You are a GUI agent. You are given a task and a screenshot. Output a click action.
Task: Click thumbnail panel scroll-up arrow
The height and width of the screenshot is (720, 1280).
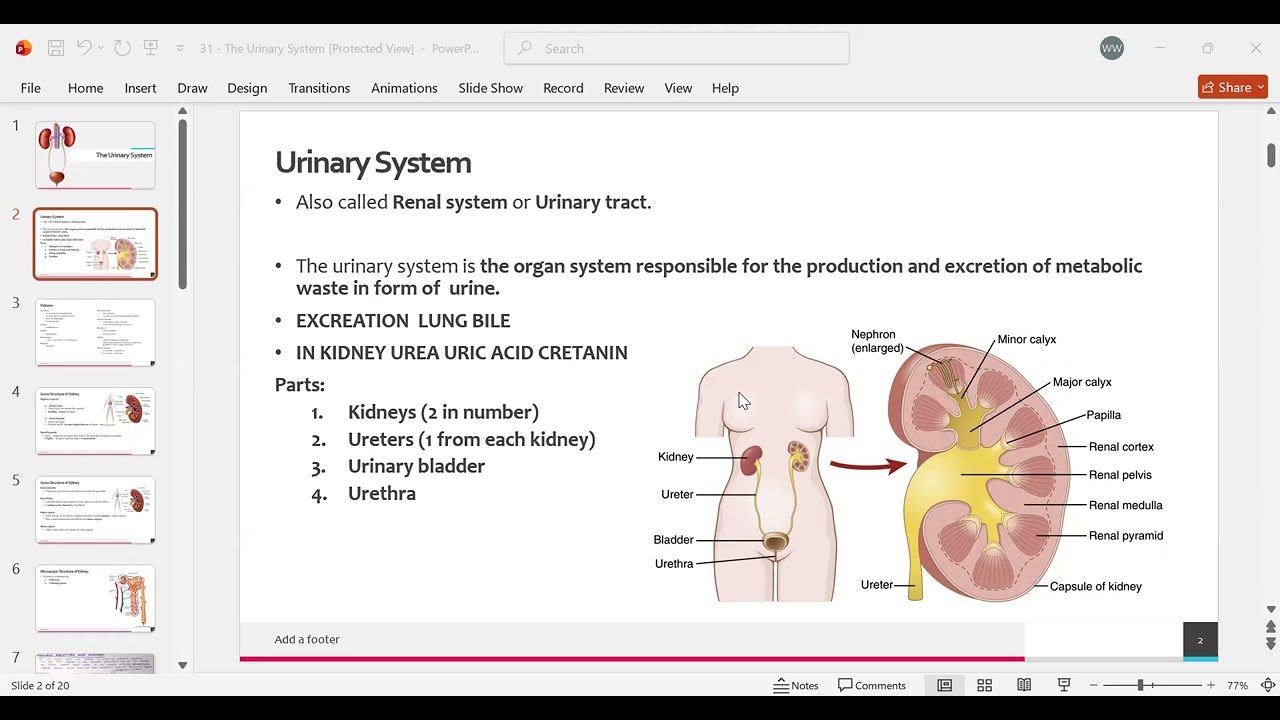tap(182, 109)
